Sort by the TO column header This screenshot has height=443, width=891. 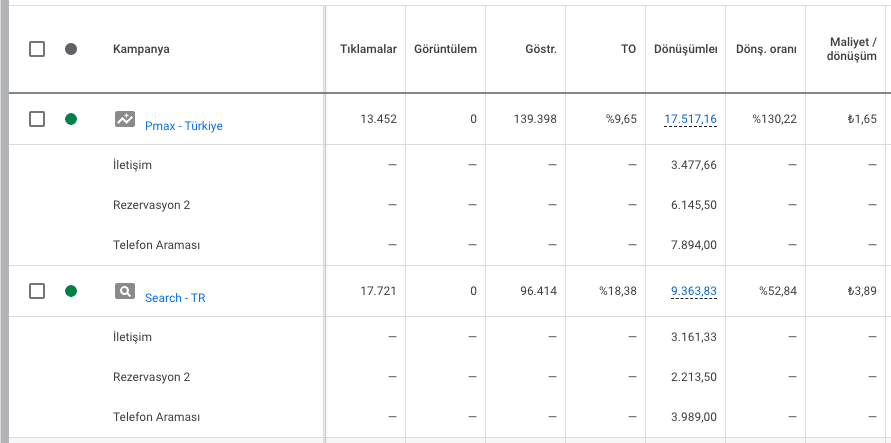[628, 49]
